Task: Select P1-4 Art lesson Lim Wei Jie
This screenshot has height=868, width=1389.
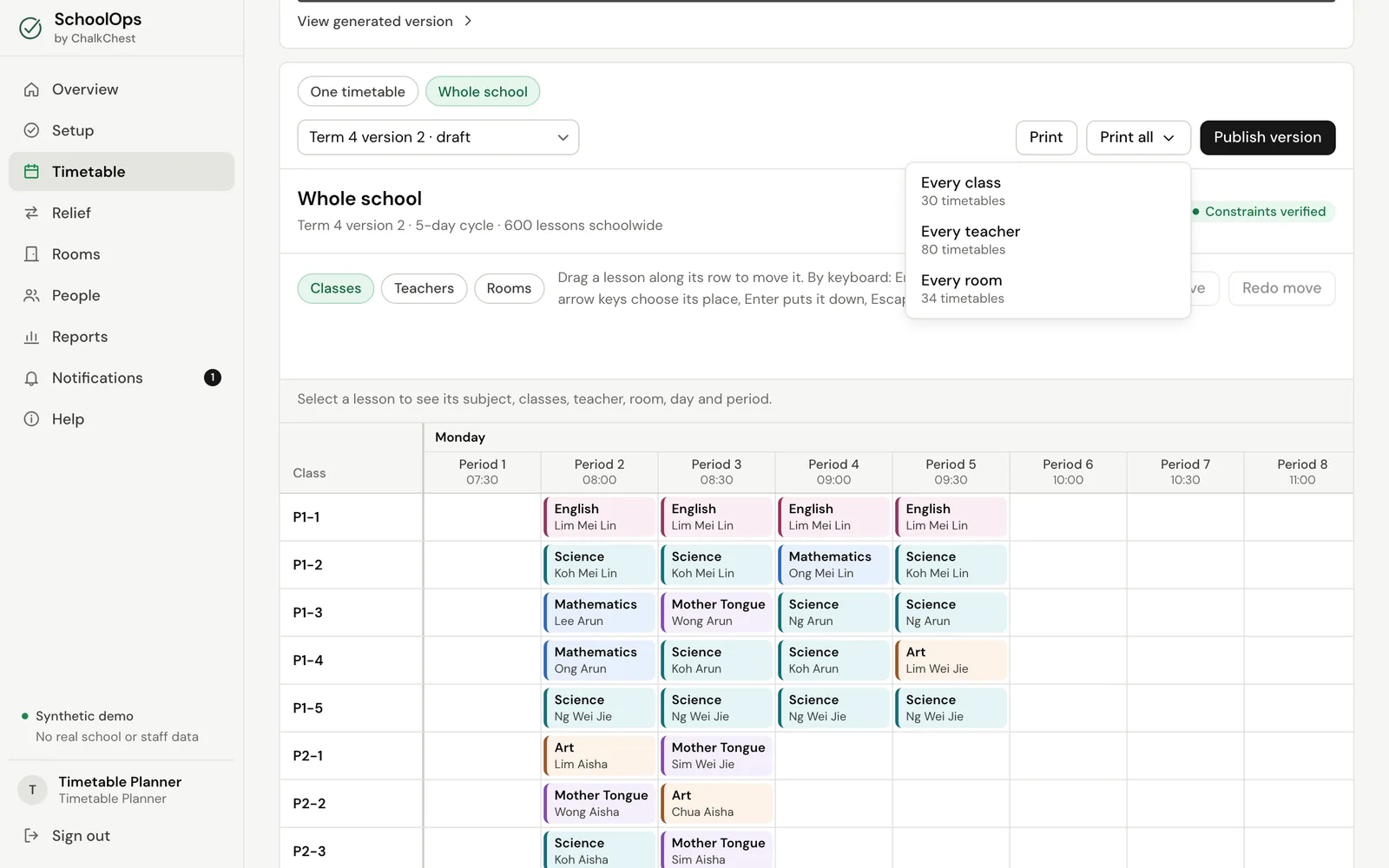Action: 951,661
